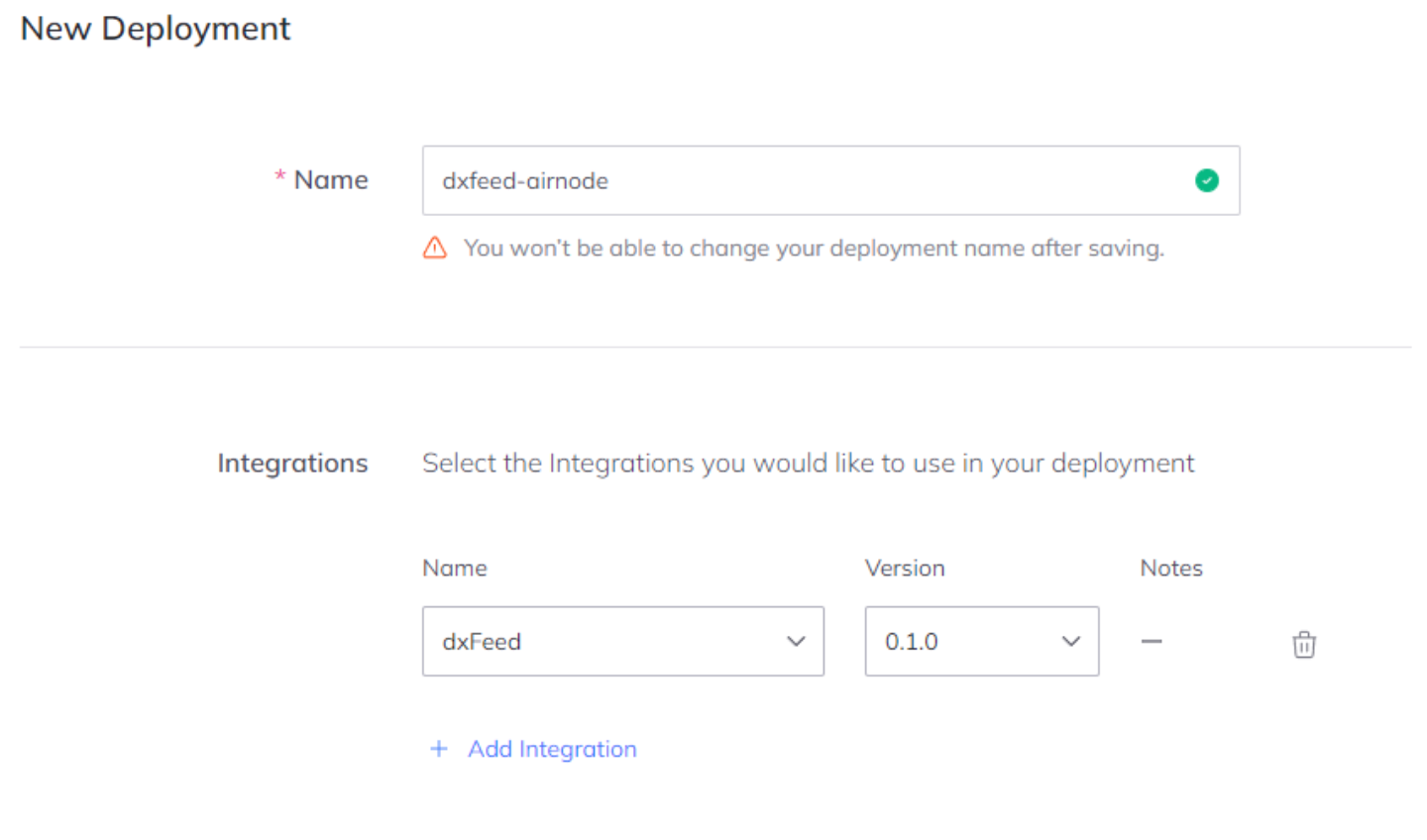Click the plus icon beside Add Integration
1427x840 pixels.
(439, 749)
